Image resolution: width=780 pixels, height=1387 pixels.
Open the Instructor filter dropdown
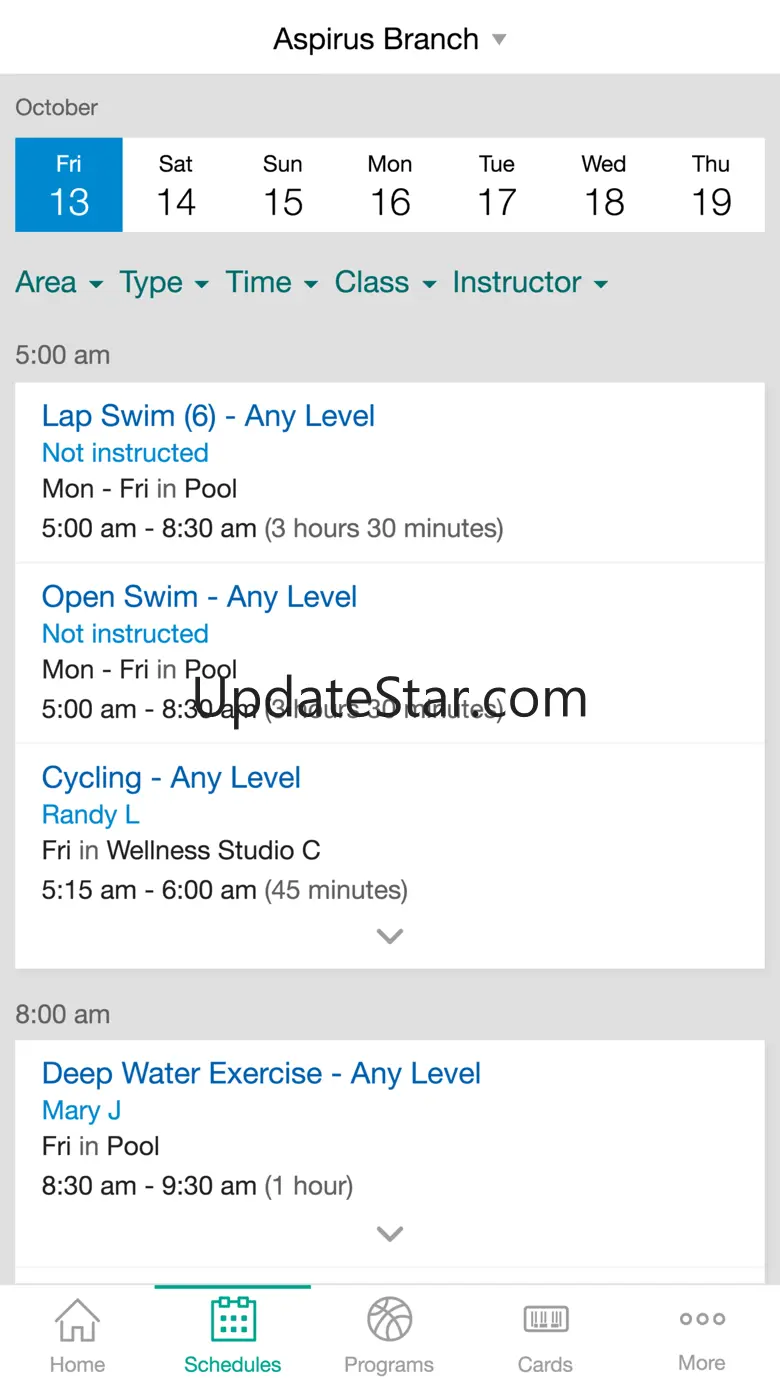[x=530, y=282]
